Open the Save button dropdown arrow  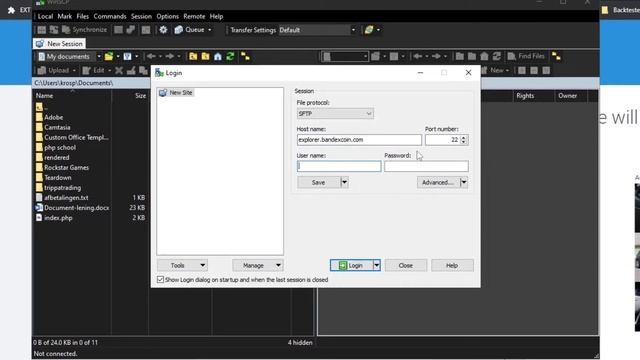(x=344, y=182)
